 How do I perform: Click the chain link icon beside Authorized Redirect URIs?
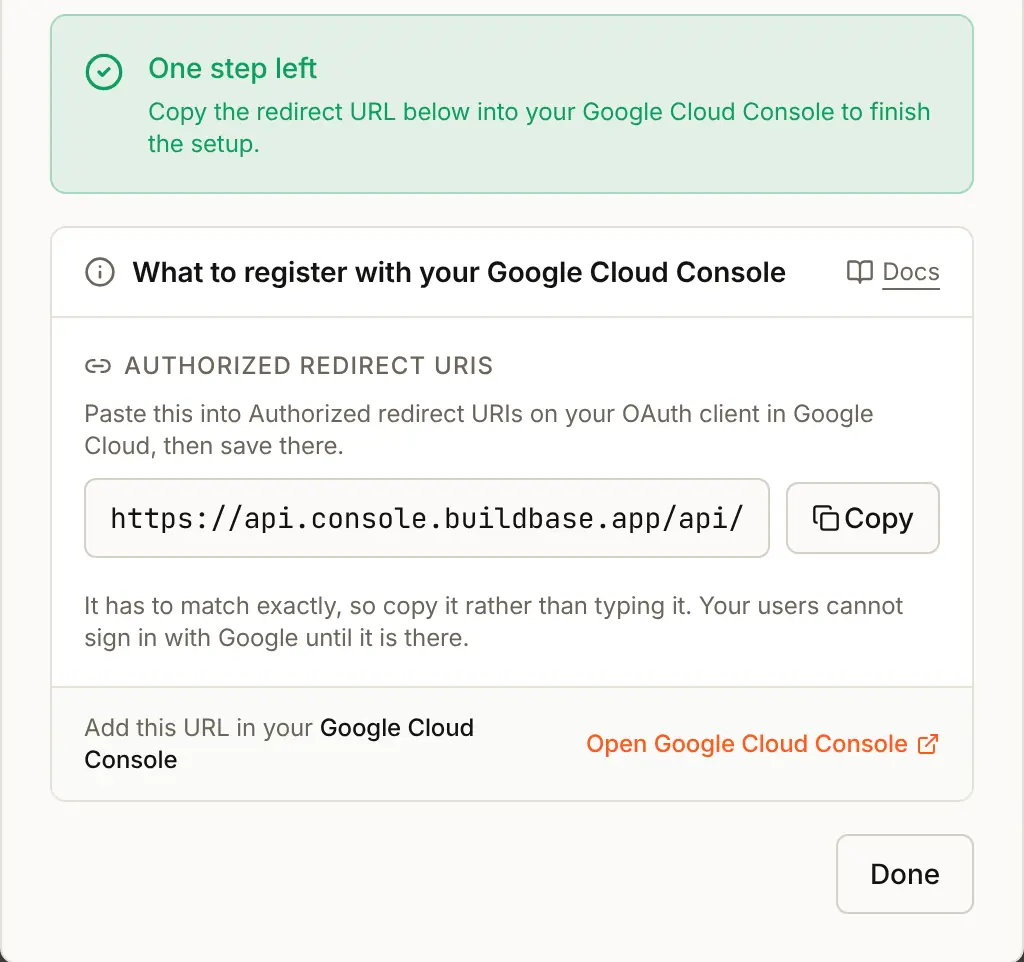[x=98, y=366]
